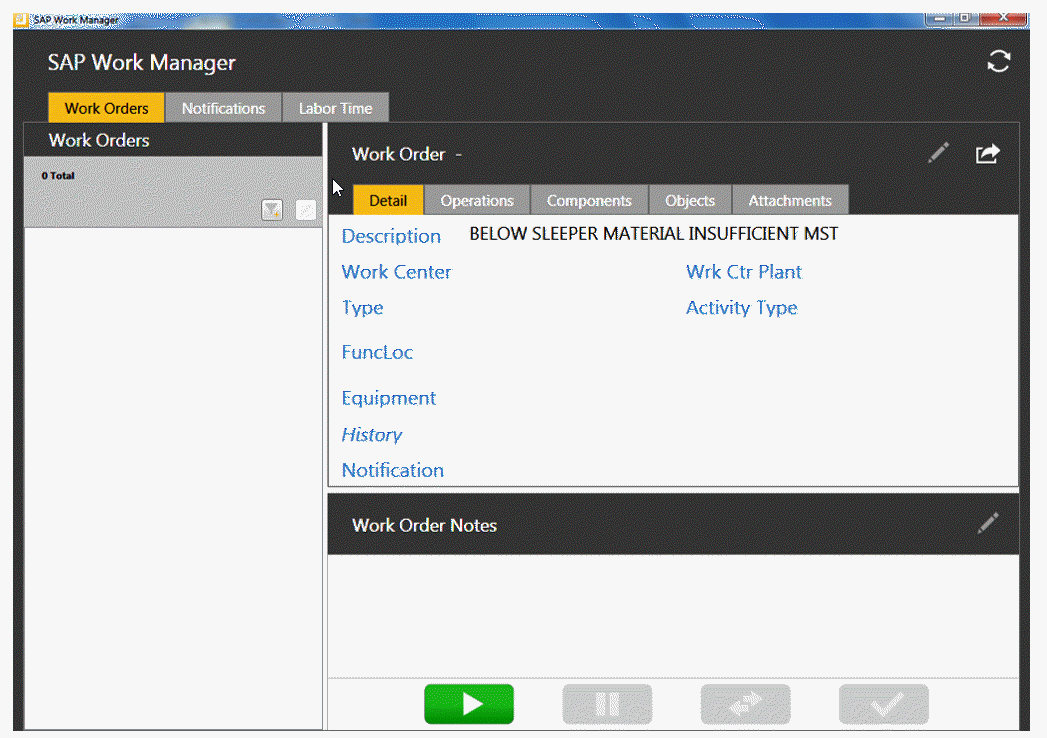Click the Work Order edit pencil icon

point(938,154)
